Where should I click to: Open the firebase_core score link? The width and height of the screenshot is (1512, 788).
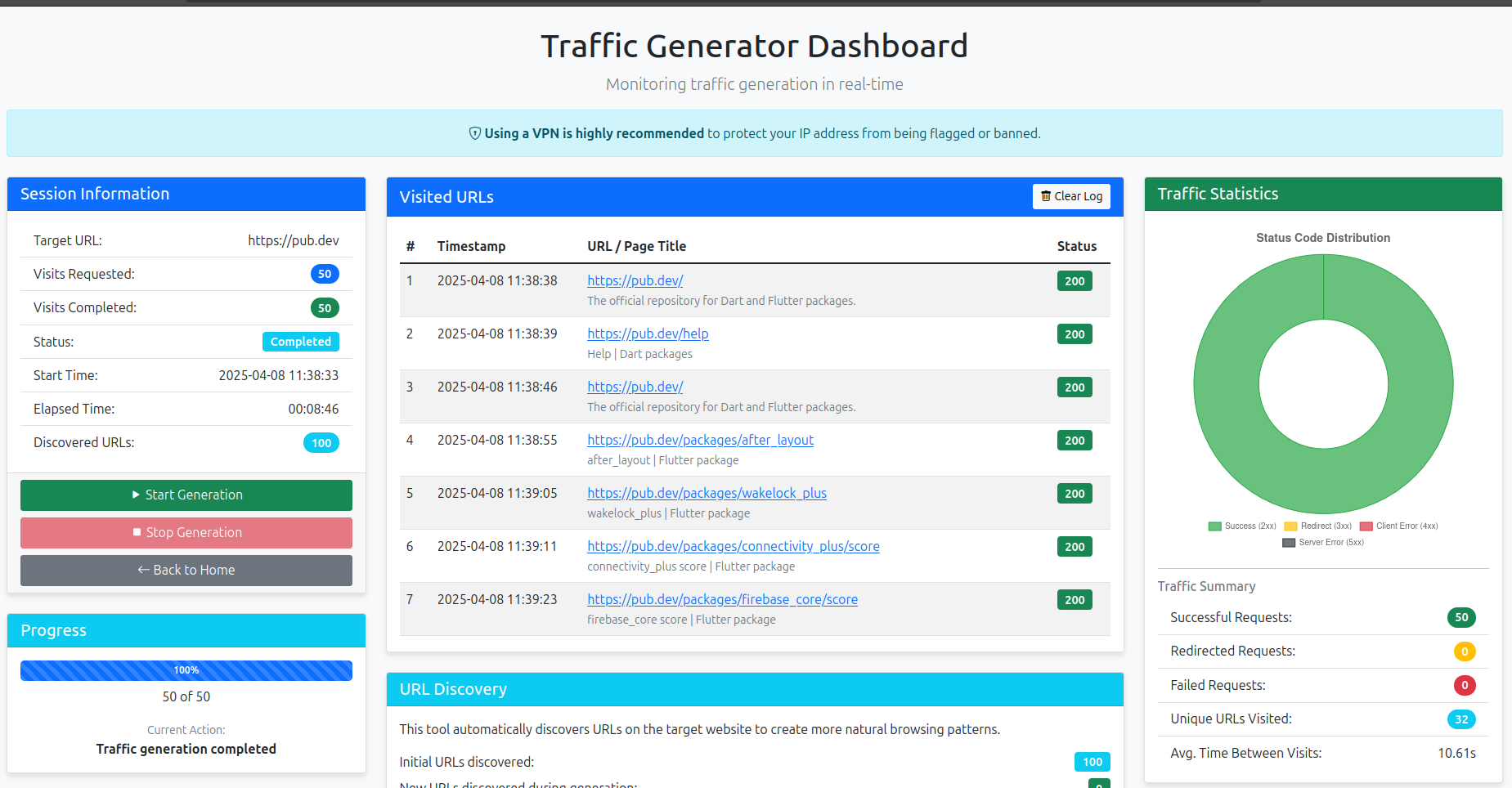[x=722, y=599]
